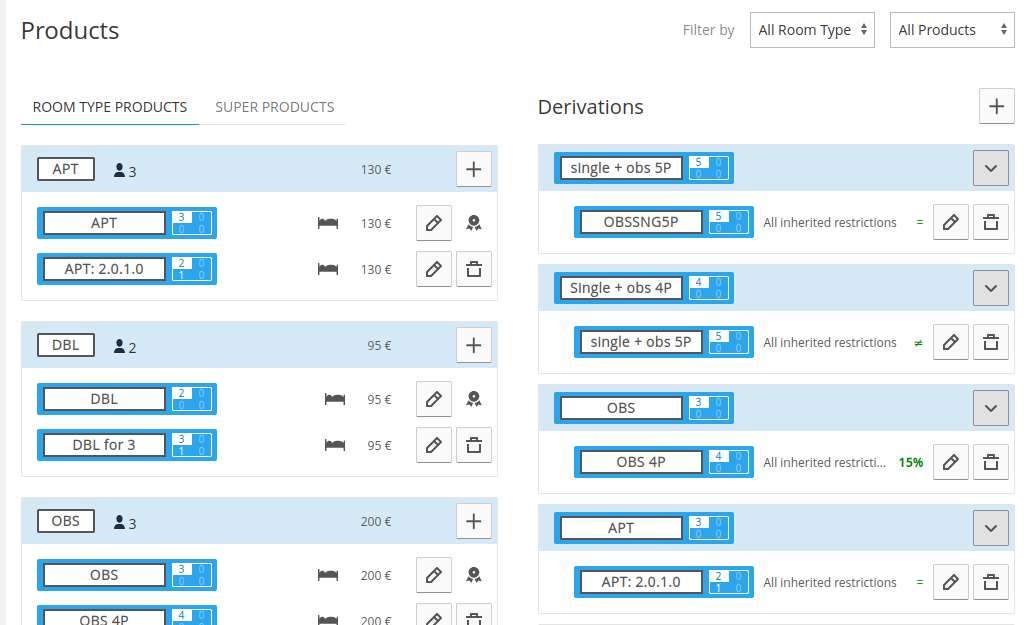Image resolution: width=1026 pixels, height=625 pixels.
Task: Collapse the APT derivation group chevron
Action: pos(991,528)
